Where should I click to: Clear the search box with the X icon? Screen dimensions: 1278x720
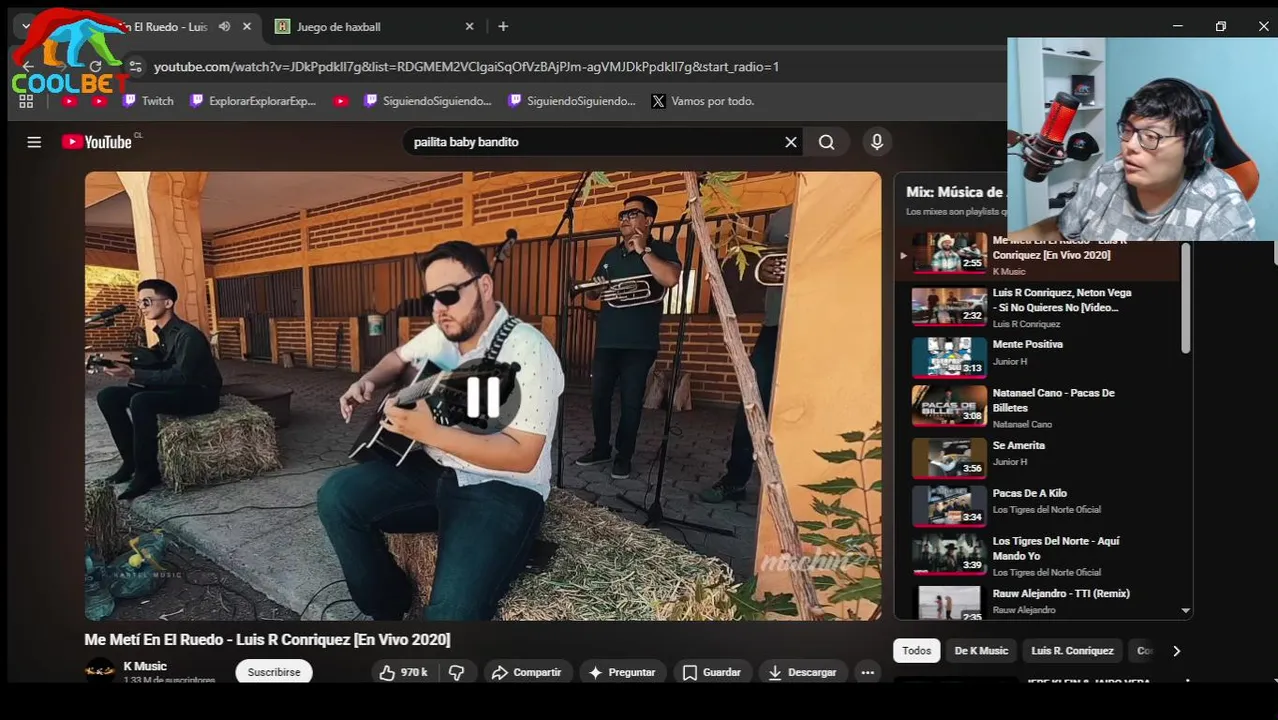(791, 142)
